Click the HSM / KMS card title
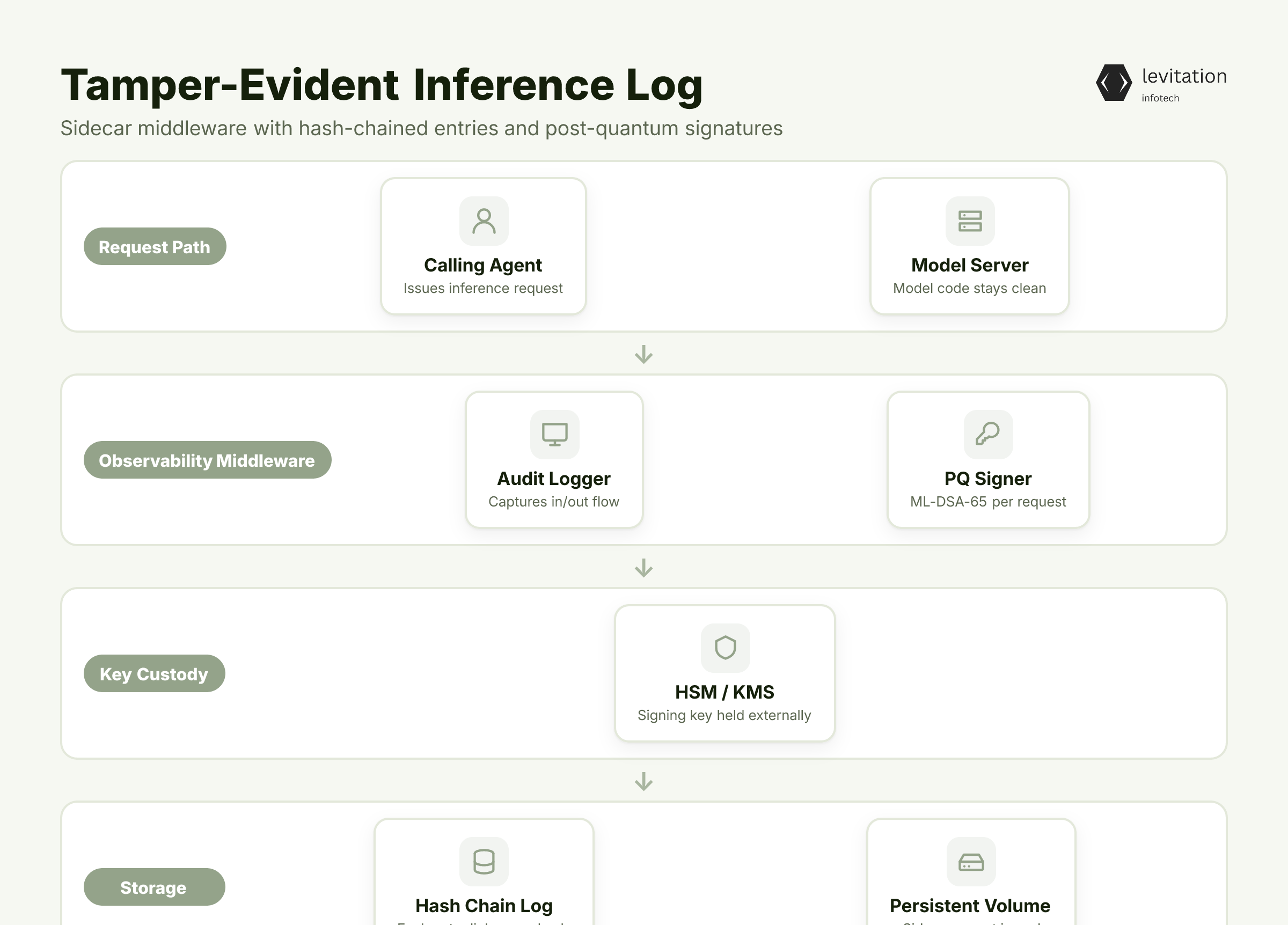Image resolution: width=1288 pixels, height=925 pixels. coord(724,692)
